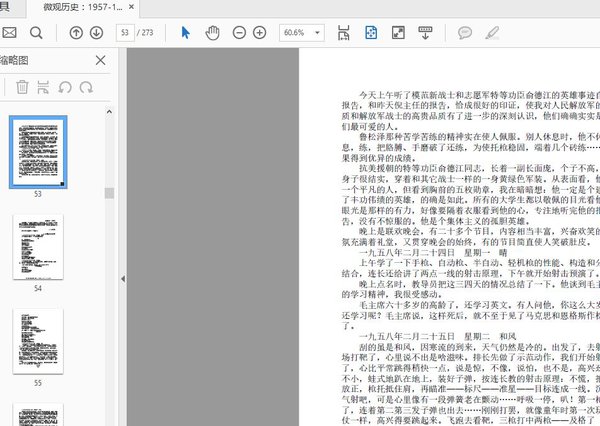Select page 53 thumbnail
Image resolution: width=600 pixels, height=426 pixels.
tap(38, 152)
